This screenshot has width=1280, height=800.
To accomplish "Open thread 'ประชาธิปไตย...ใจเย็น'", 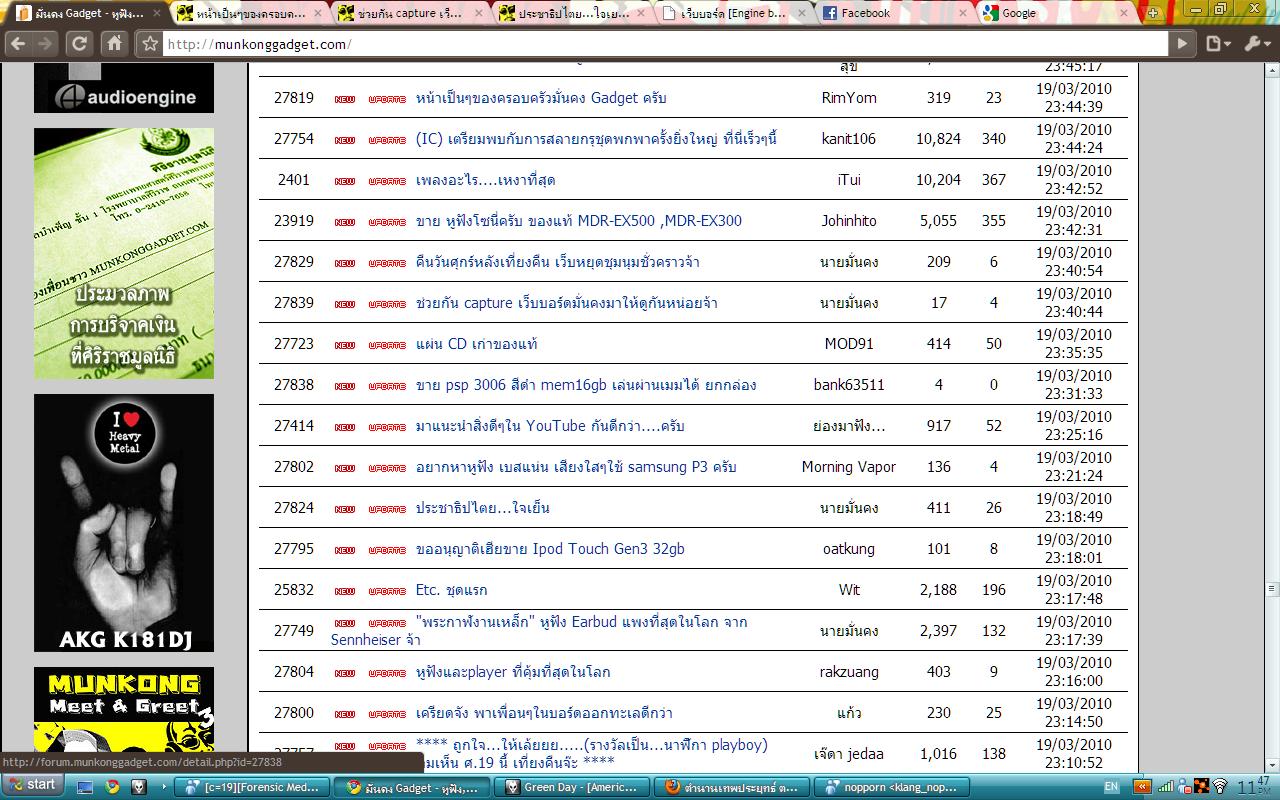I will (483, 508).
